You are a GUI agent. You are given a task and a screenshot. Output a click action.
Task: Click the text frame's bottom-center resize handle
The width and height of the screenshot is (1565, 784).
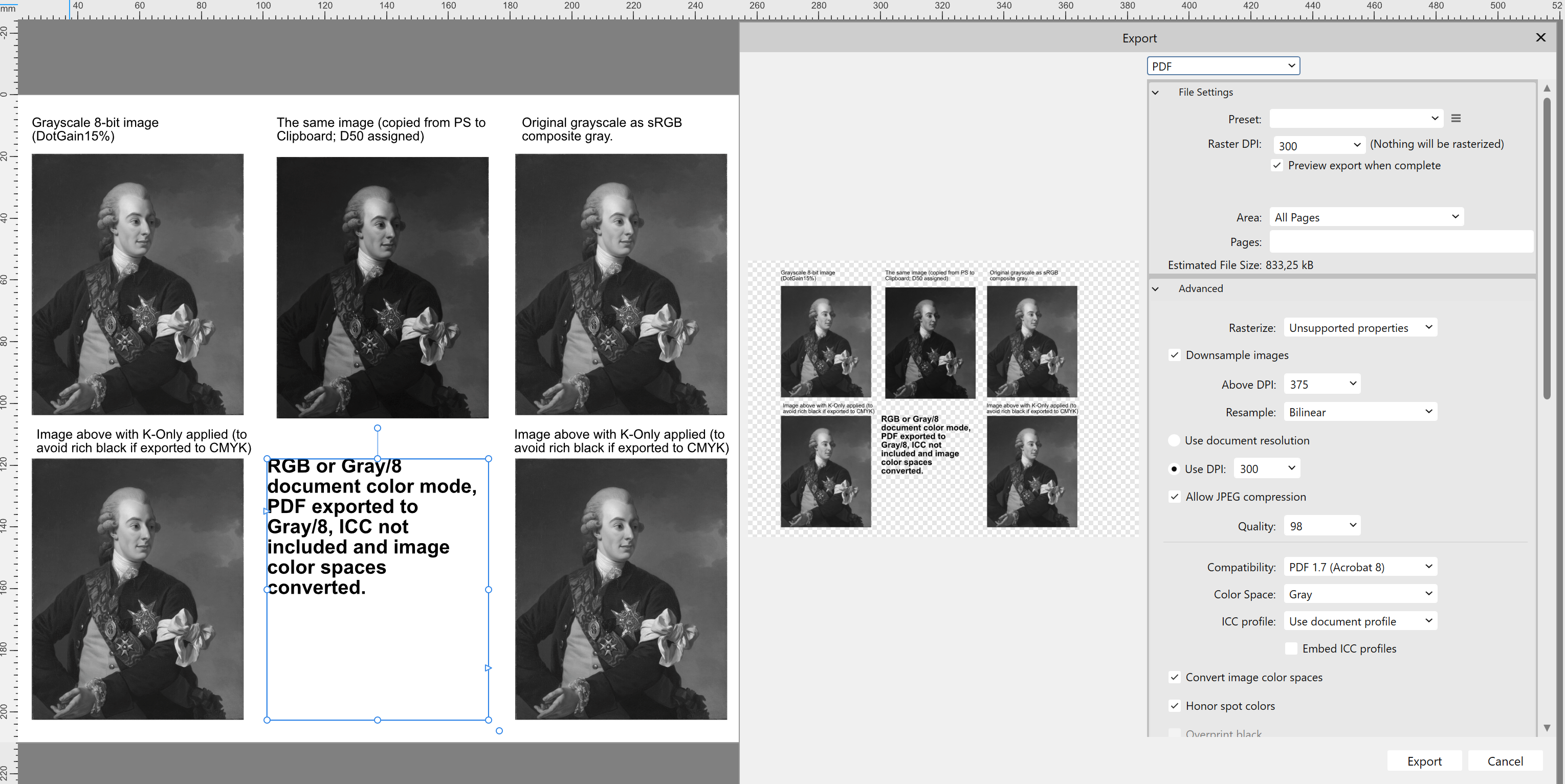click(377, 720)
